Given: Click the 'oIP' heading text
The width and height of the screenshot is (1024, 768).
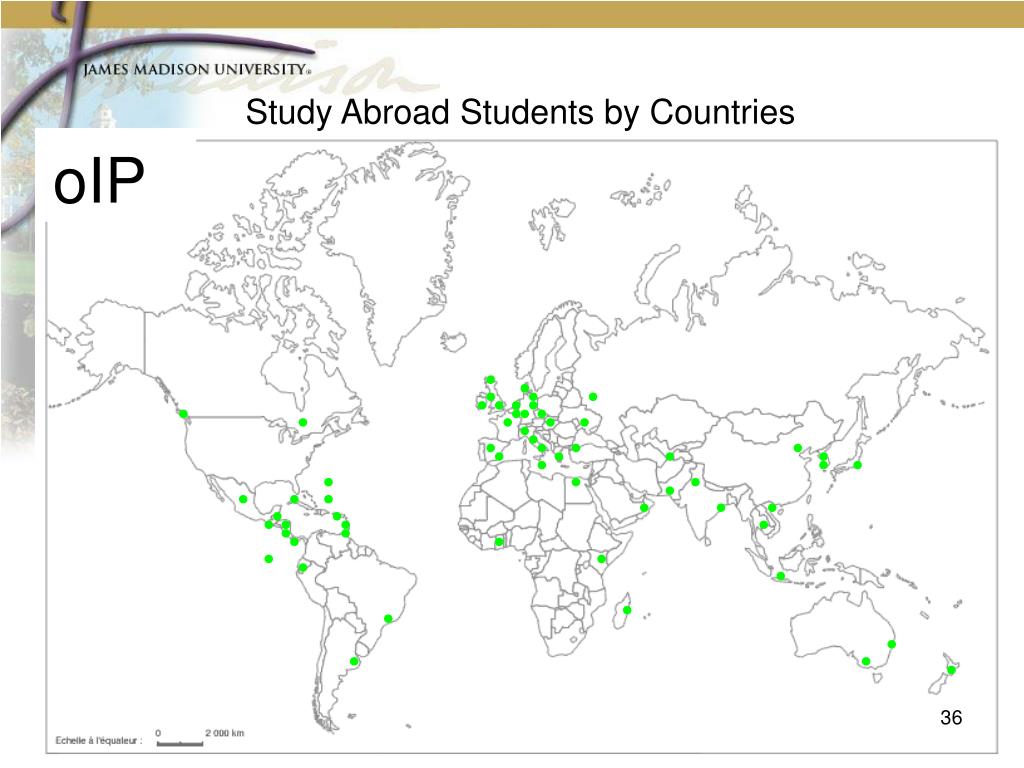Looking at the screenshot, I should pyautogui.click(x=99, y=180).
